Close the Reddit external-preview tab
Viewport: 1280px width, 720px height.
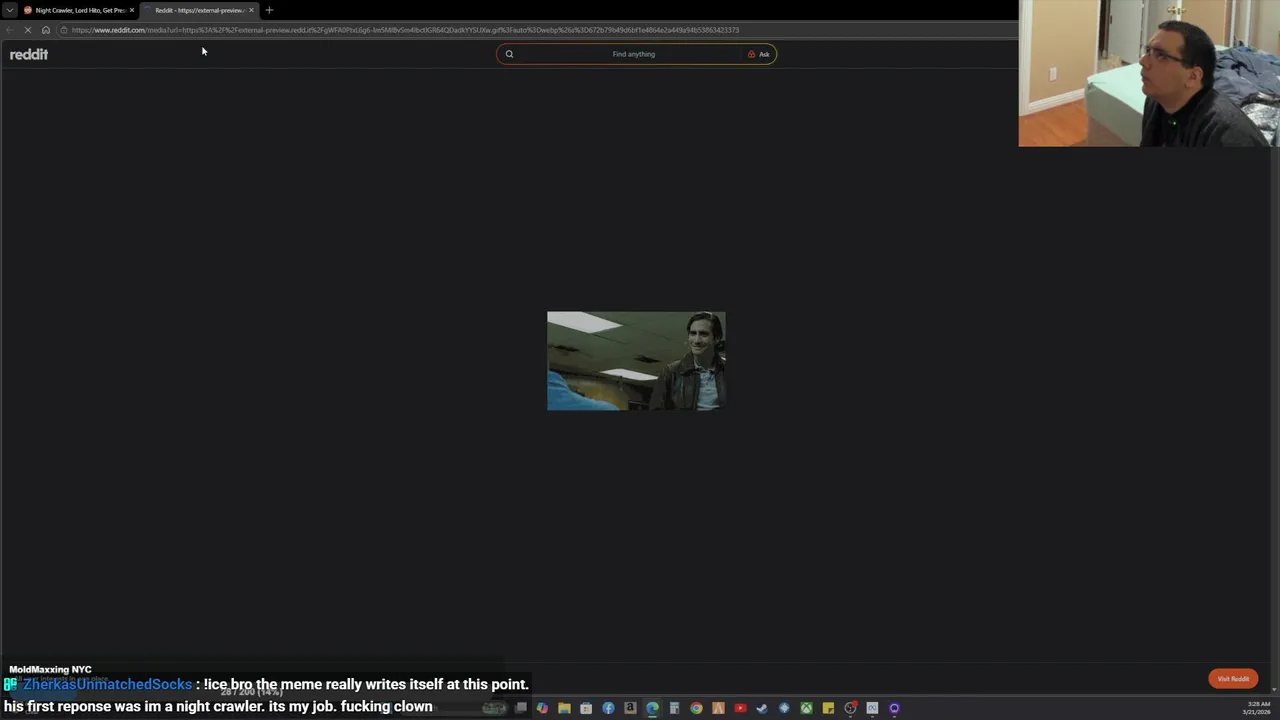251,10
